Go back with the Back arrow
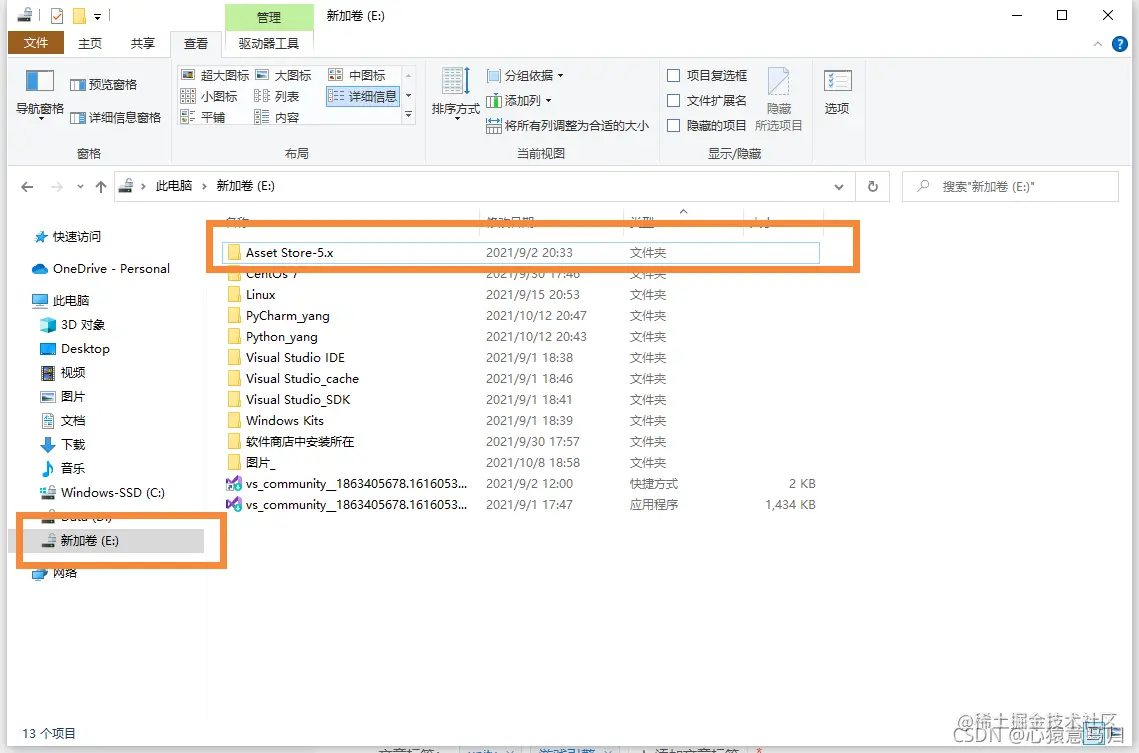 coord(28,187)
